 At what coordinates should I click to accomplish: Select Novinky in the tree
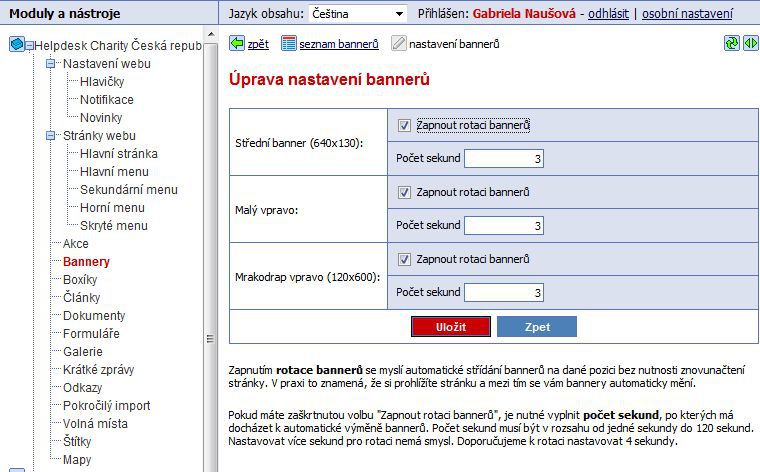click(x=101, y=117)
